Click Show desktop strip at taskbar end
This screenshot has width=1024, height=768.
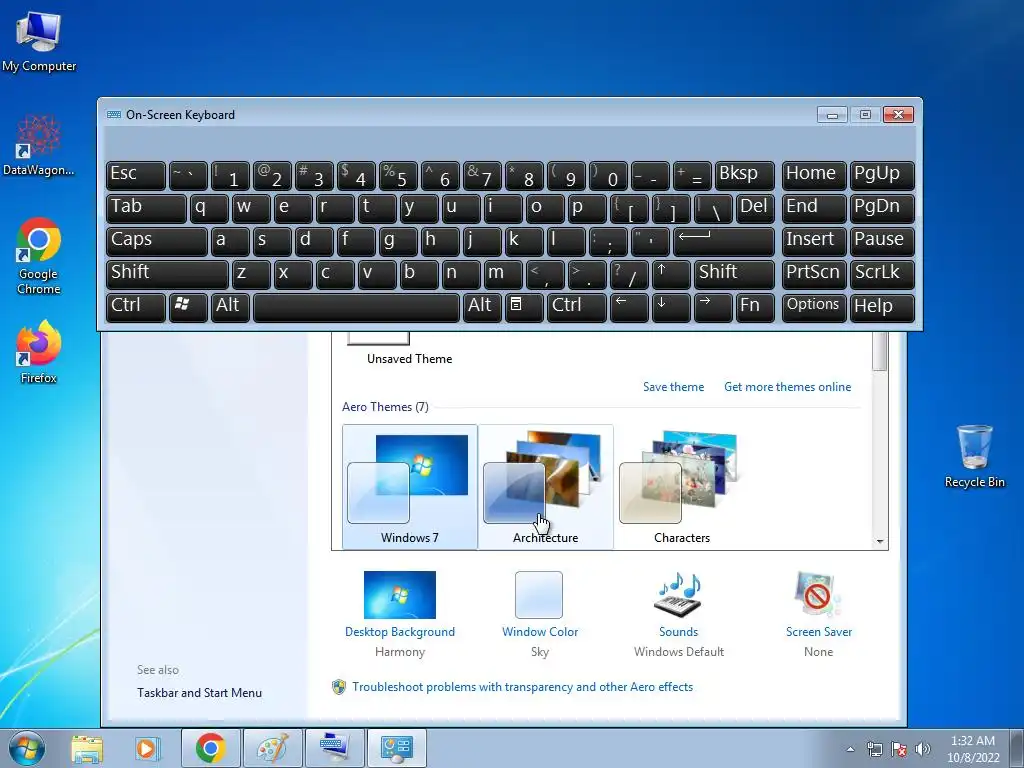tap(1018, 748)
